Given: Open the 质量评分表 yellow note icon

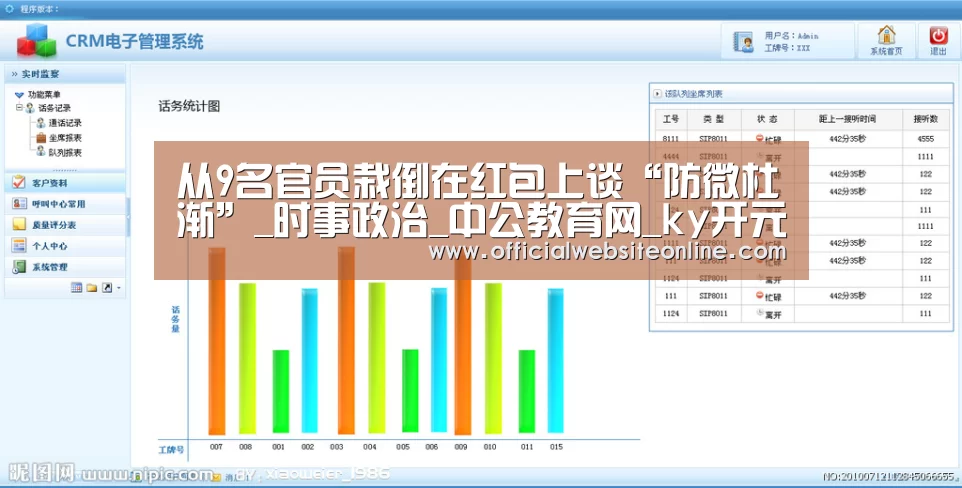Looking at the screenshot, I should [19, 224].
